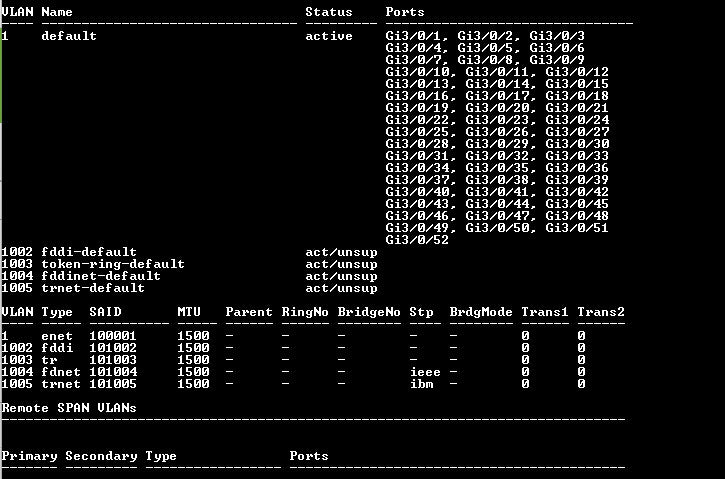
Task: Click port Gi3/0/5 in ports list
Action: coord(485,48)
